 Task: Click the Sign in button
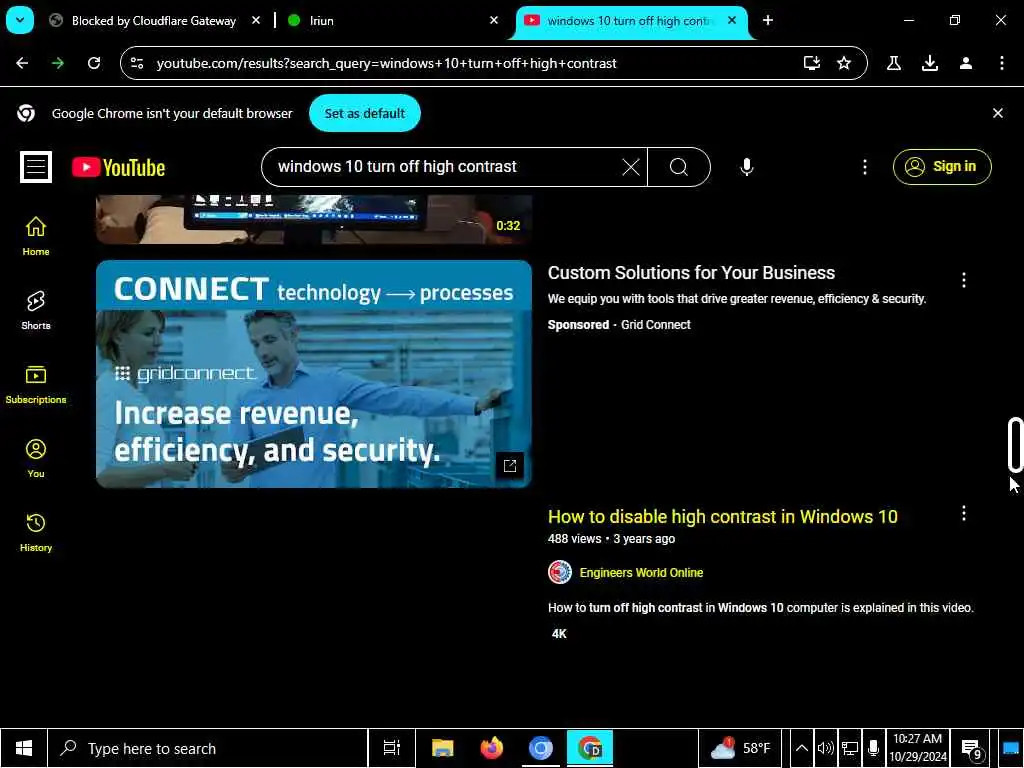click(x=942, y=167)
